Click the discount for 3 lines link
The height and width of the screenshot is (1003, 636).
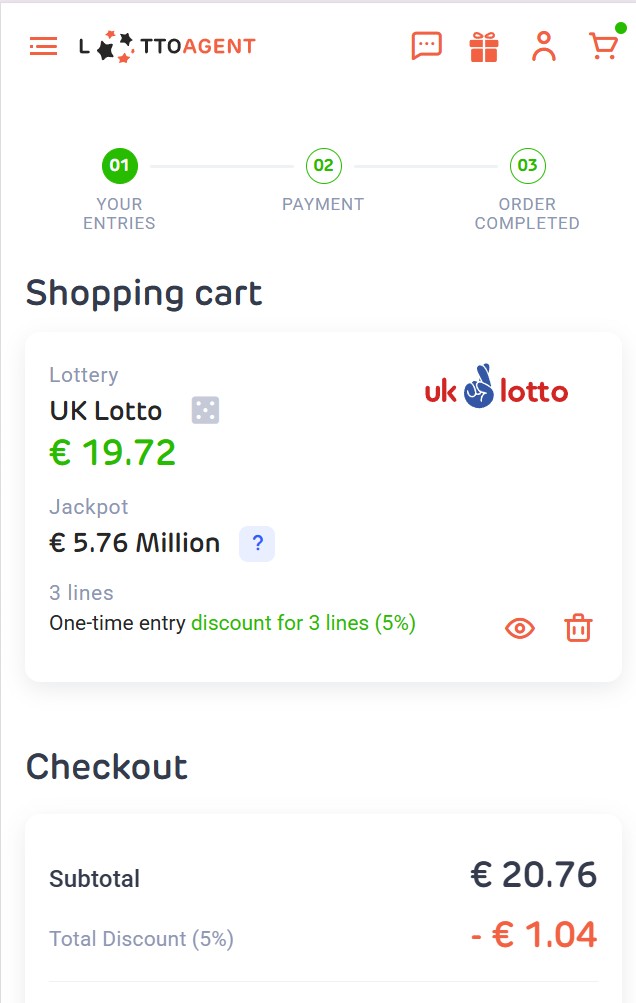[303, 623]
